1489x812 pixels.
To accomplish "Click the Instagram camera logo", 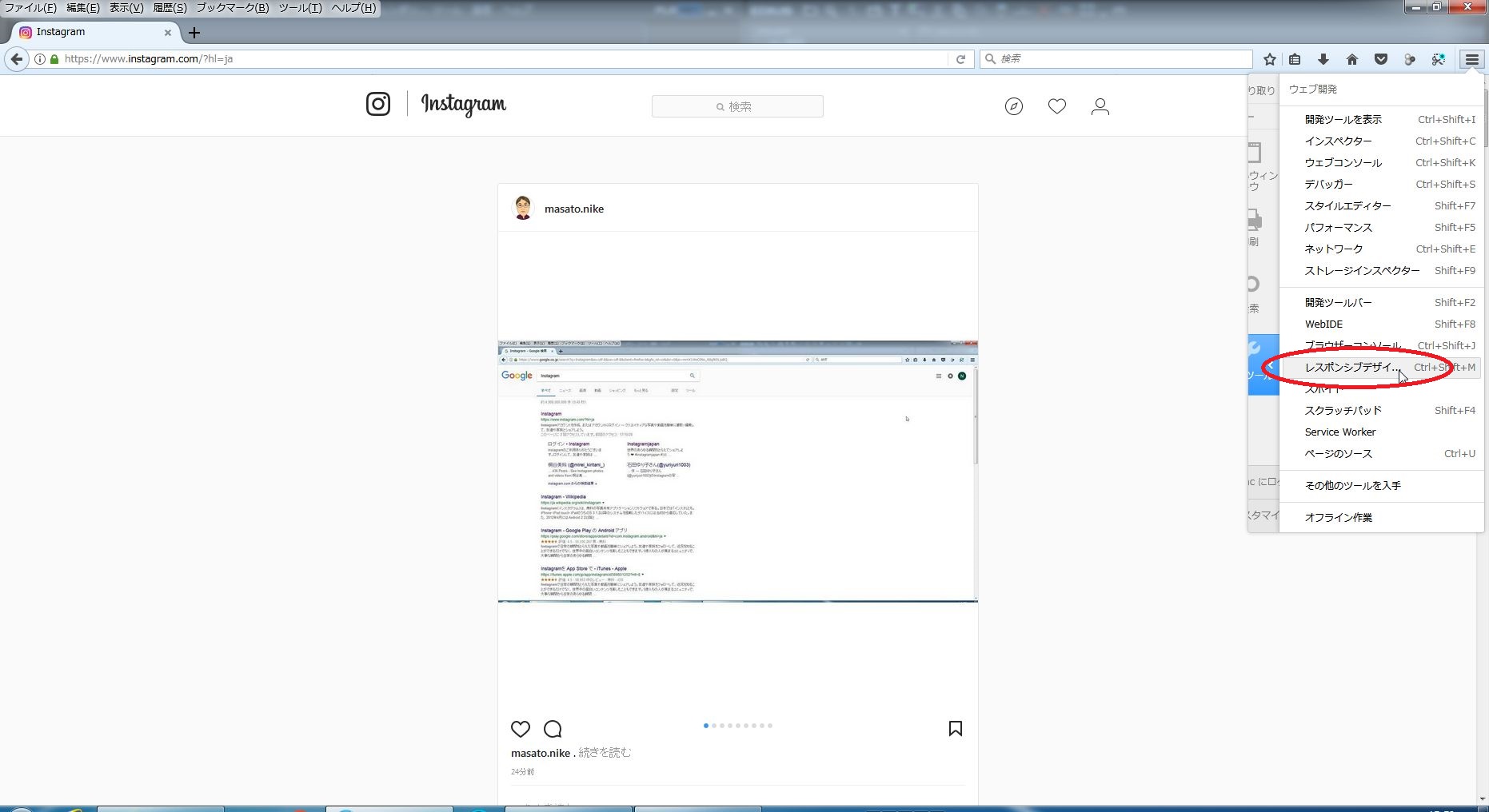I will coord(378,104).
